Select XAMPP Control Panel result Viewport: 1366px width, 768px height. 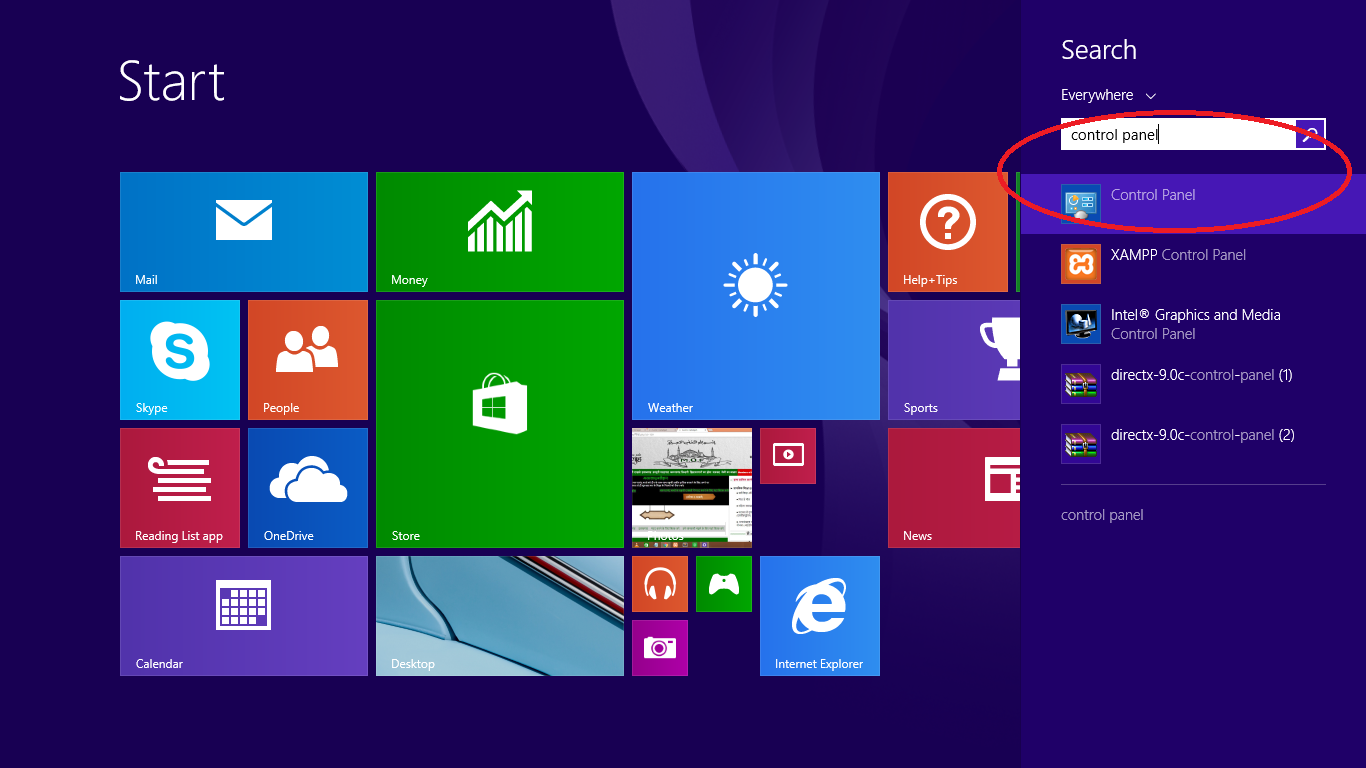click(x=1177, y=264)
